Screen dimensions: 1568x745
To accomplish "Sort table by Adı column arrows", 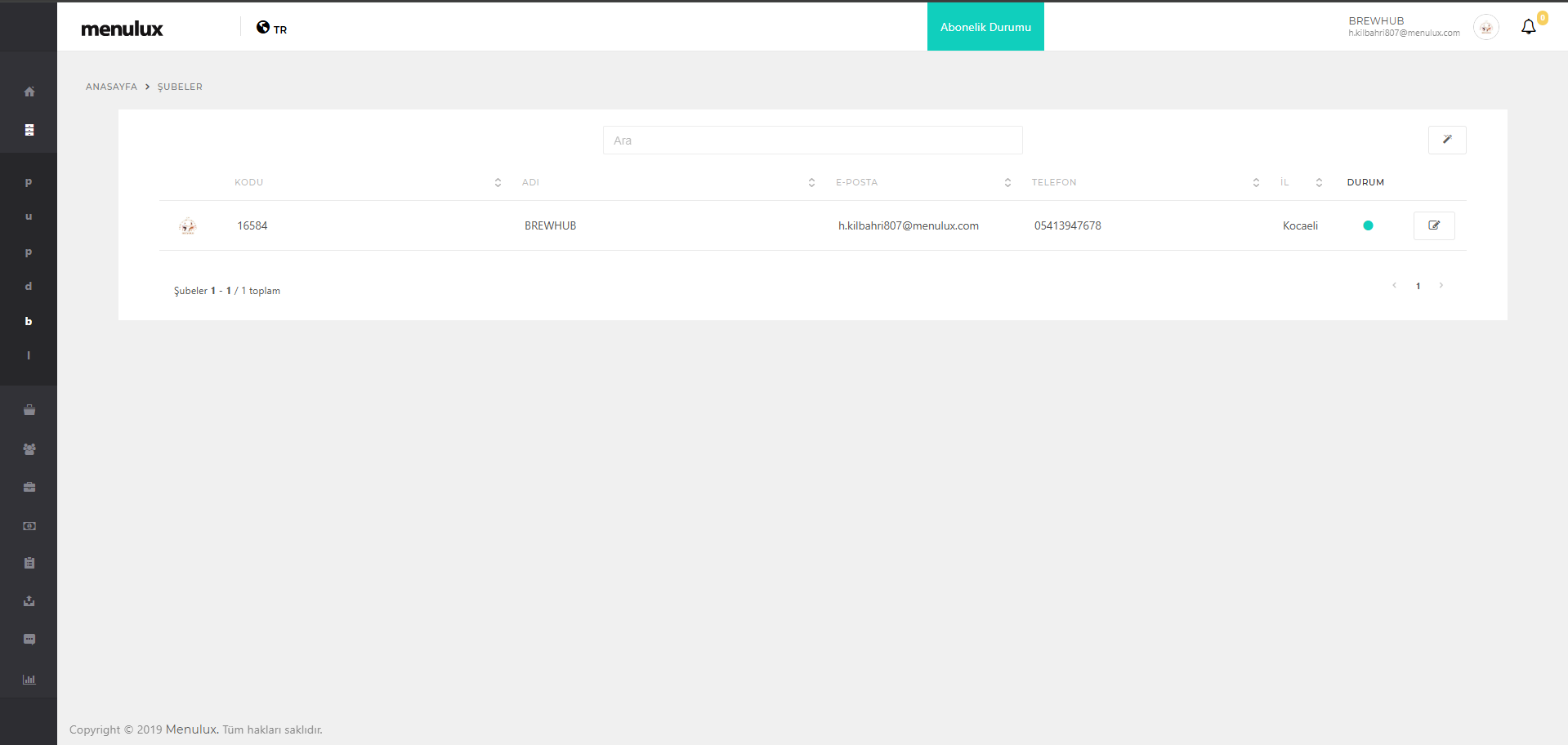I will 811,183.
